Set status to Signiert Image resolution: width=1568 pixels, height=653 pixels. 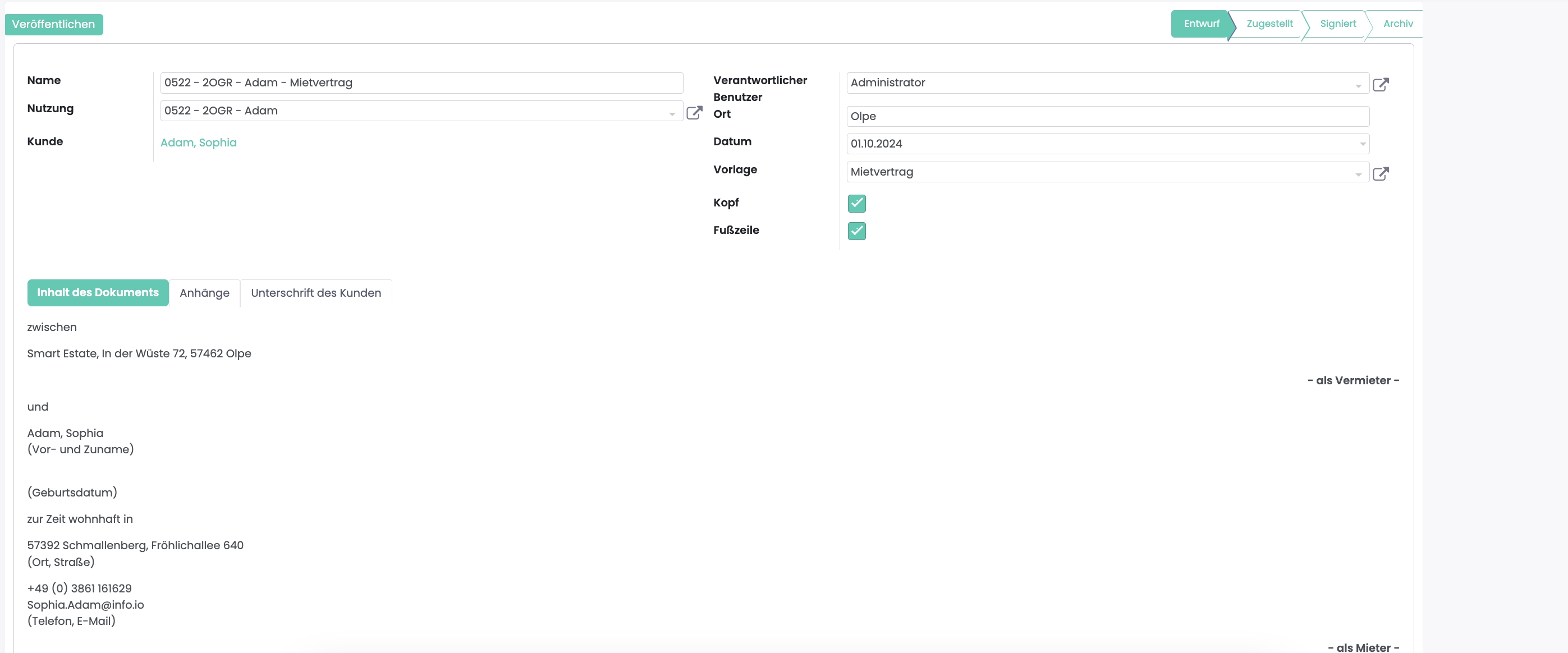click(1337, 24)
